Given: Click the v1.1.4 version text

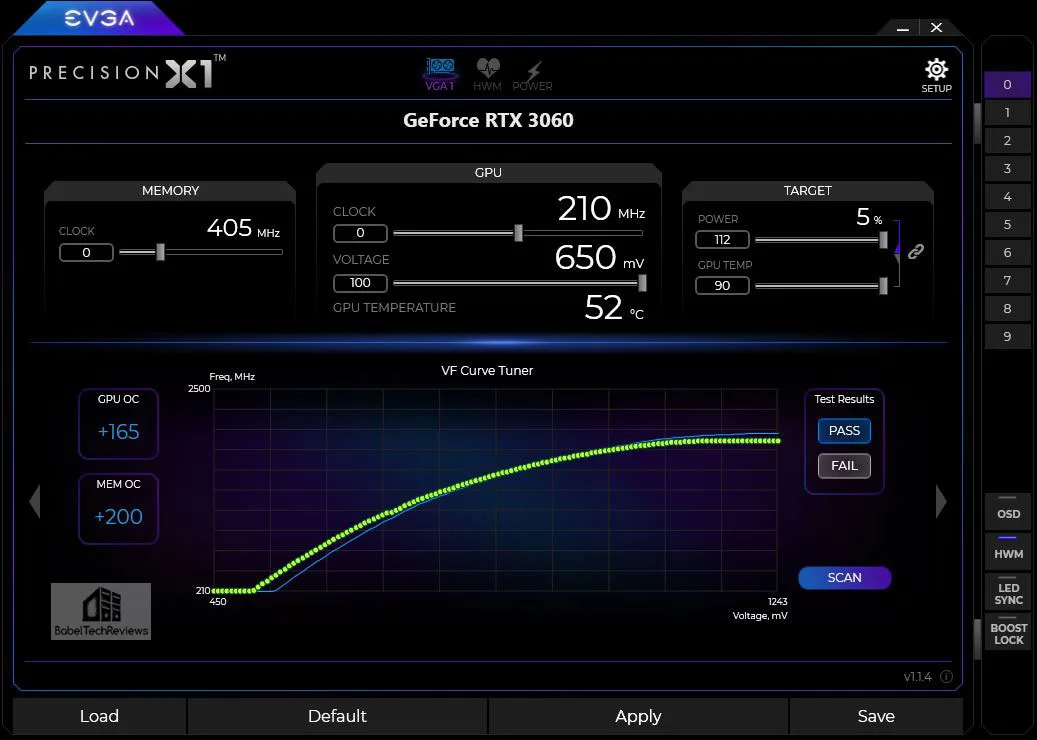Looking at the screenshot, I should tap(917, 677).
